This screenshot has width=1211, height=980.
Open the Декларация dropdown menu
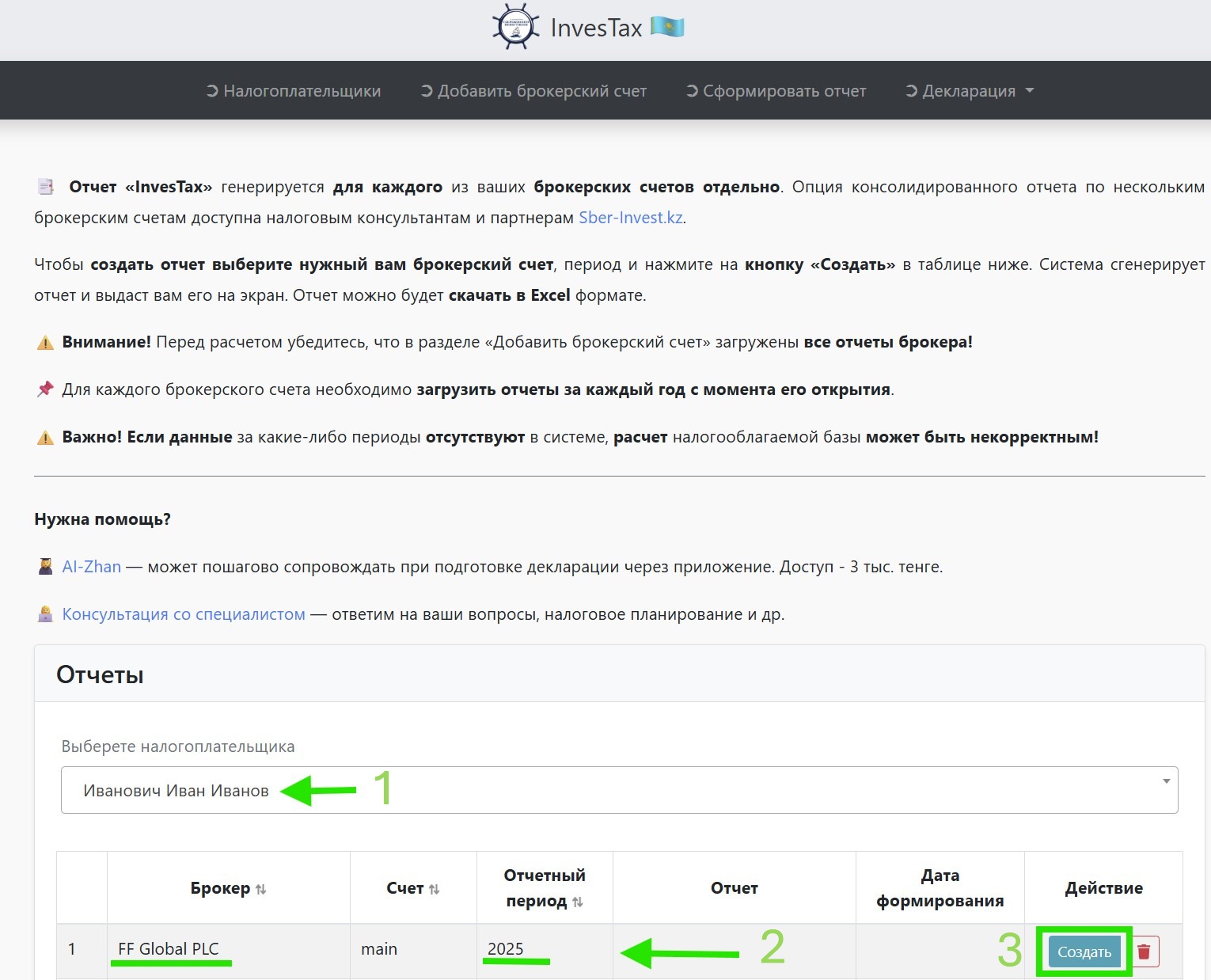(970, 91)
